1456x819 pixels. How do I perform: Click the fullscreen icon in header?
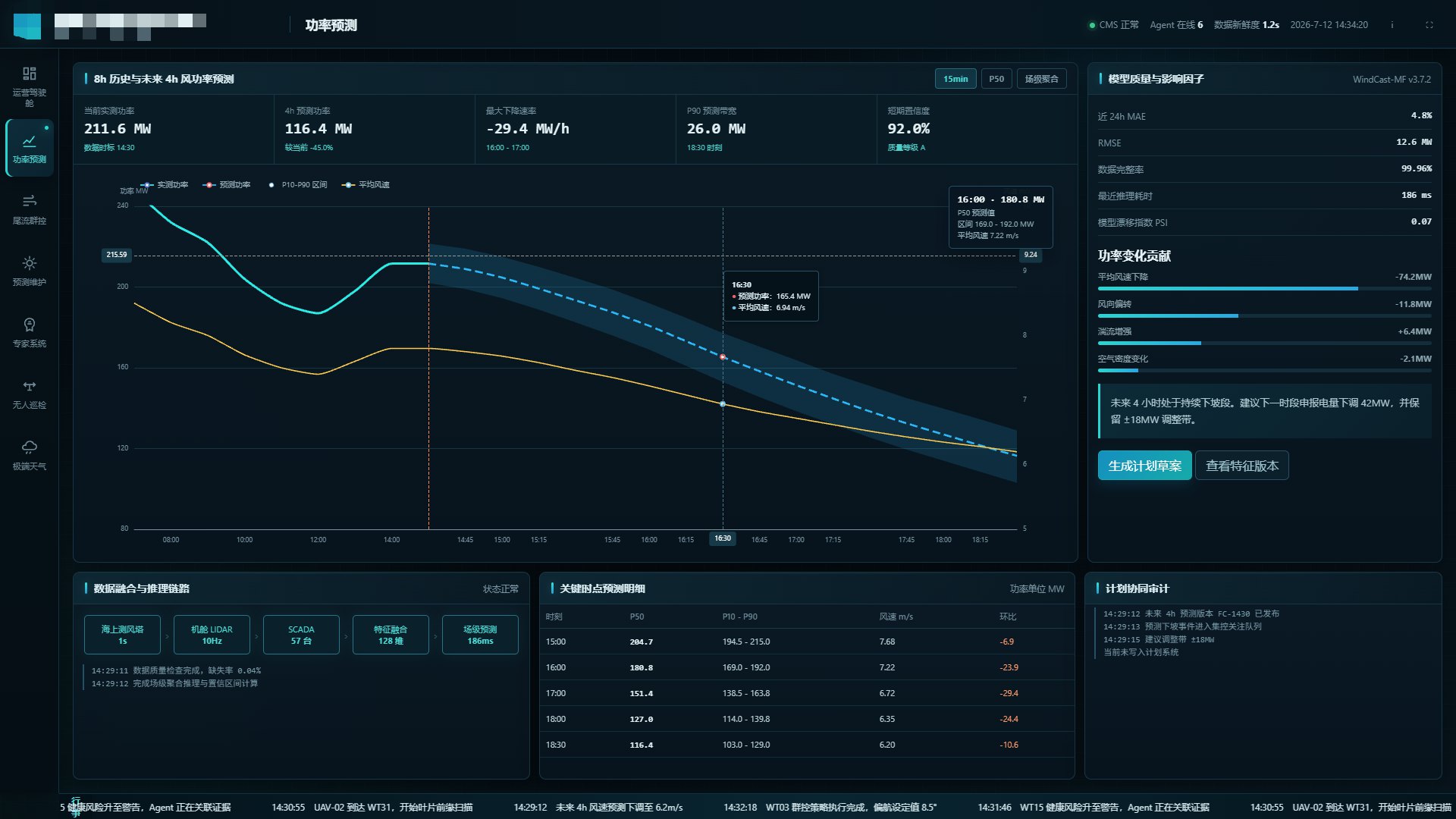point(1429,25)
